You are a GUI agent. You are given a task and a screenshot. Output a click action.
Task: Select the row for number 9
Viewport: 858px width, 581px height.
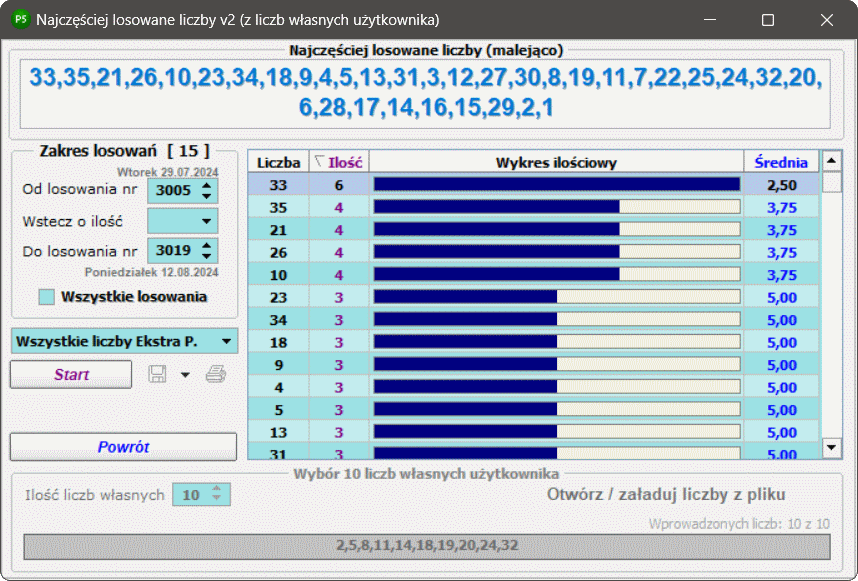point(534,364)
